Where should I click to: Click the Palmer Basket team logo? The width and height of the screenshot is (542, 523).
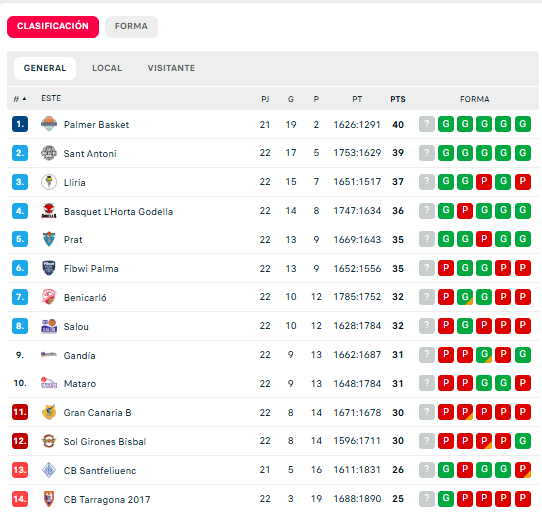coord(49,124)
